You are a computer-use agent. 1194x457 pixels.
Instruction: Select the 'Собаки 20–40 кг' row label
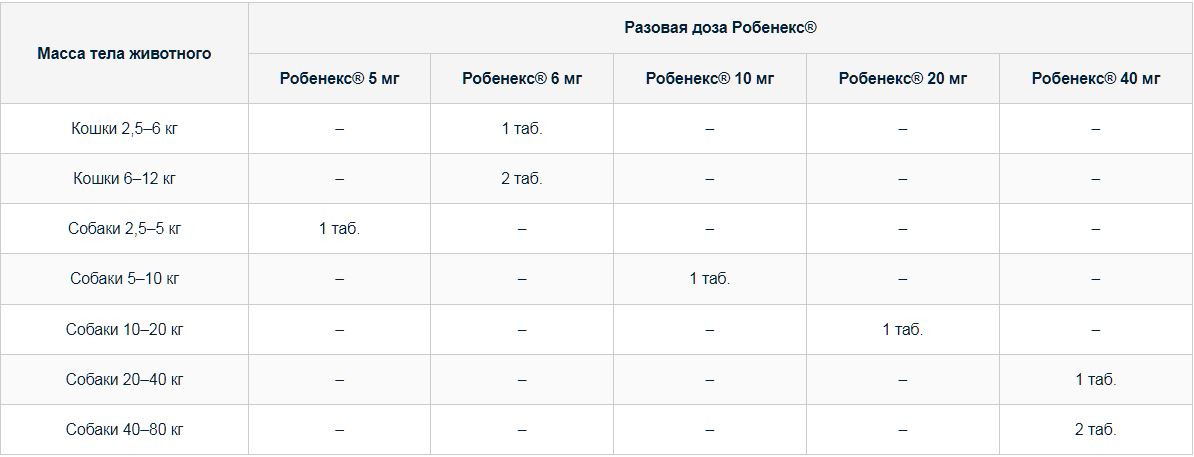pyautogui.click(x=124, y=379)
